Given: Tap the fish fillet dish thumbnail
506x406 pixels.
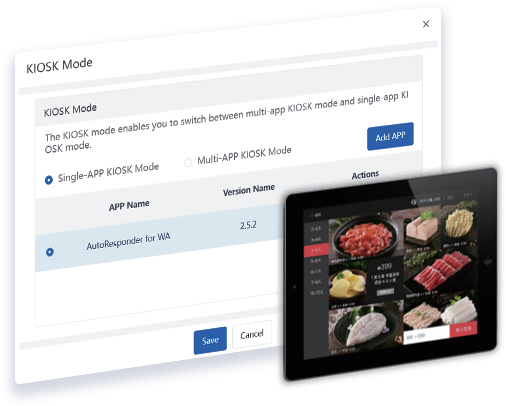Looking at the screenshot, I should 366,327.
